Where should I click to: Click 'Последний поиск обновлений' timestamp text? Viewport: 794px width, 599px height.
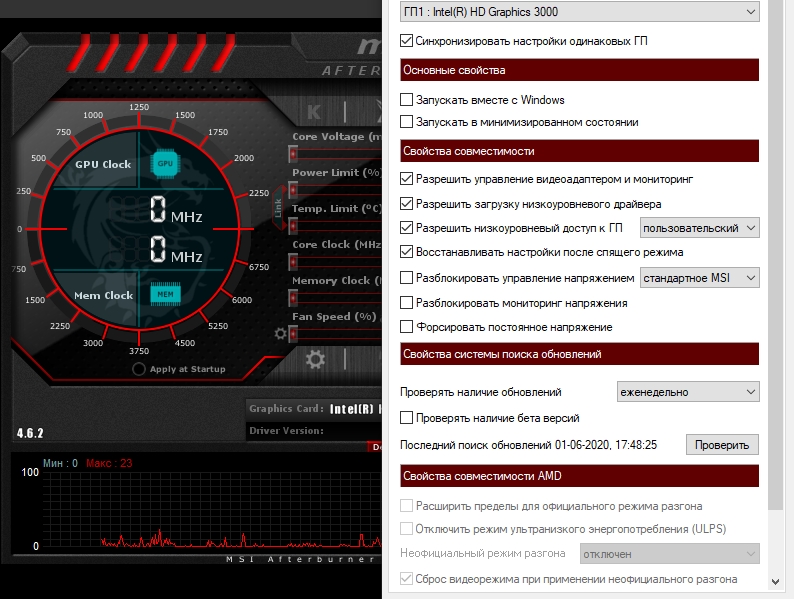[x=528, y=445]
